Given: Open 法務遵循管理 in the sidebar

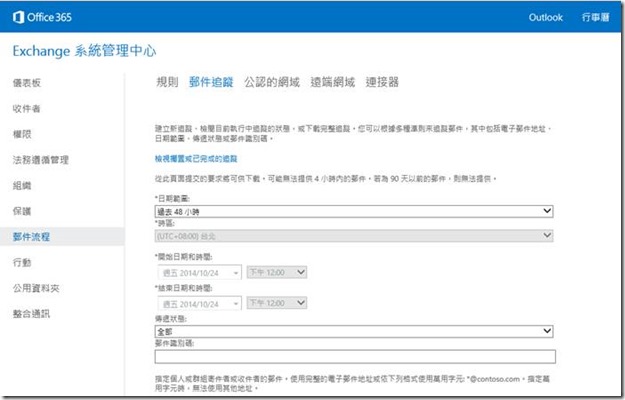Looking at the screenshot, I should [x=40, y=160].
